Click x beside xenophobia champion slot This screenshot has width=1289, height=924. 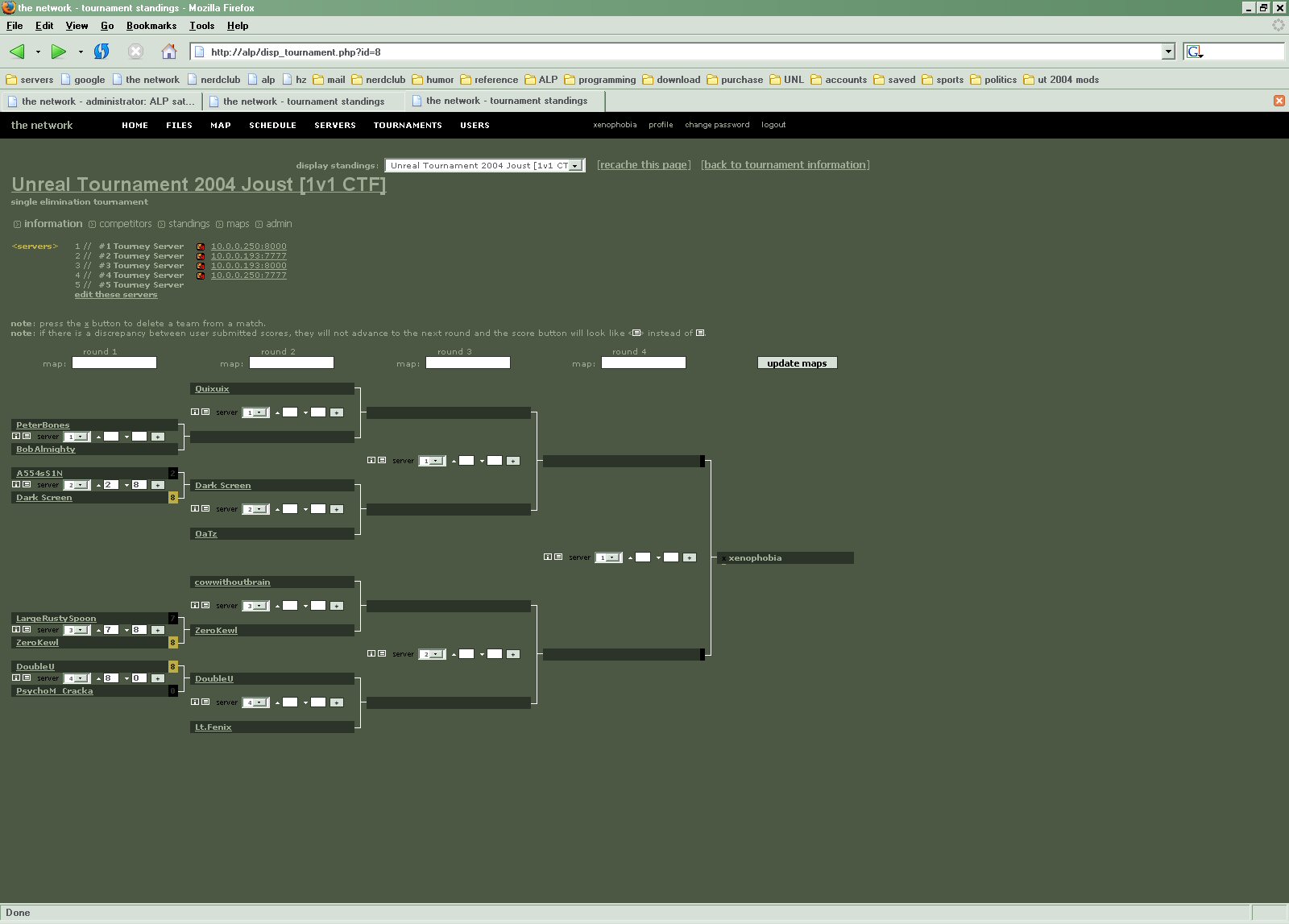click(723, 558)
